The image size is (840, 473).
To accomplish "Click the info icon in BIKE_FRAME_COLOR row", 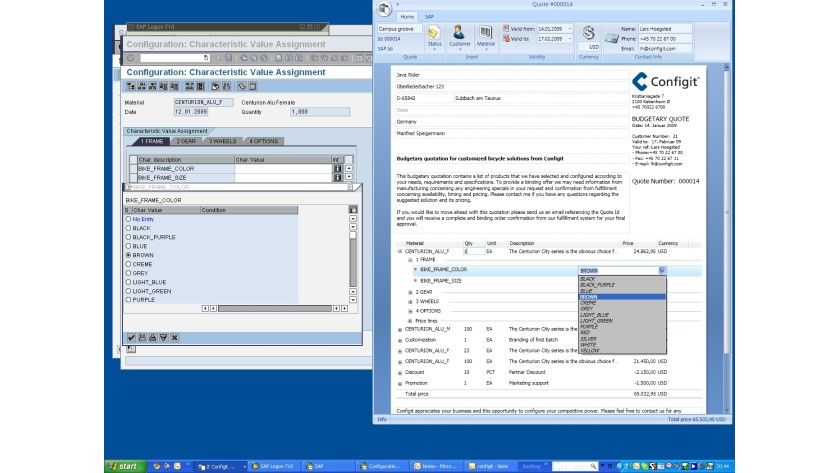I will (338, 168).
